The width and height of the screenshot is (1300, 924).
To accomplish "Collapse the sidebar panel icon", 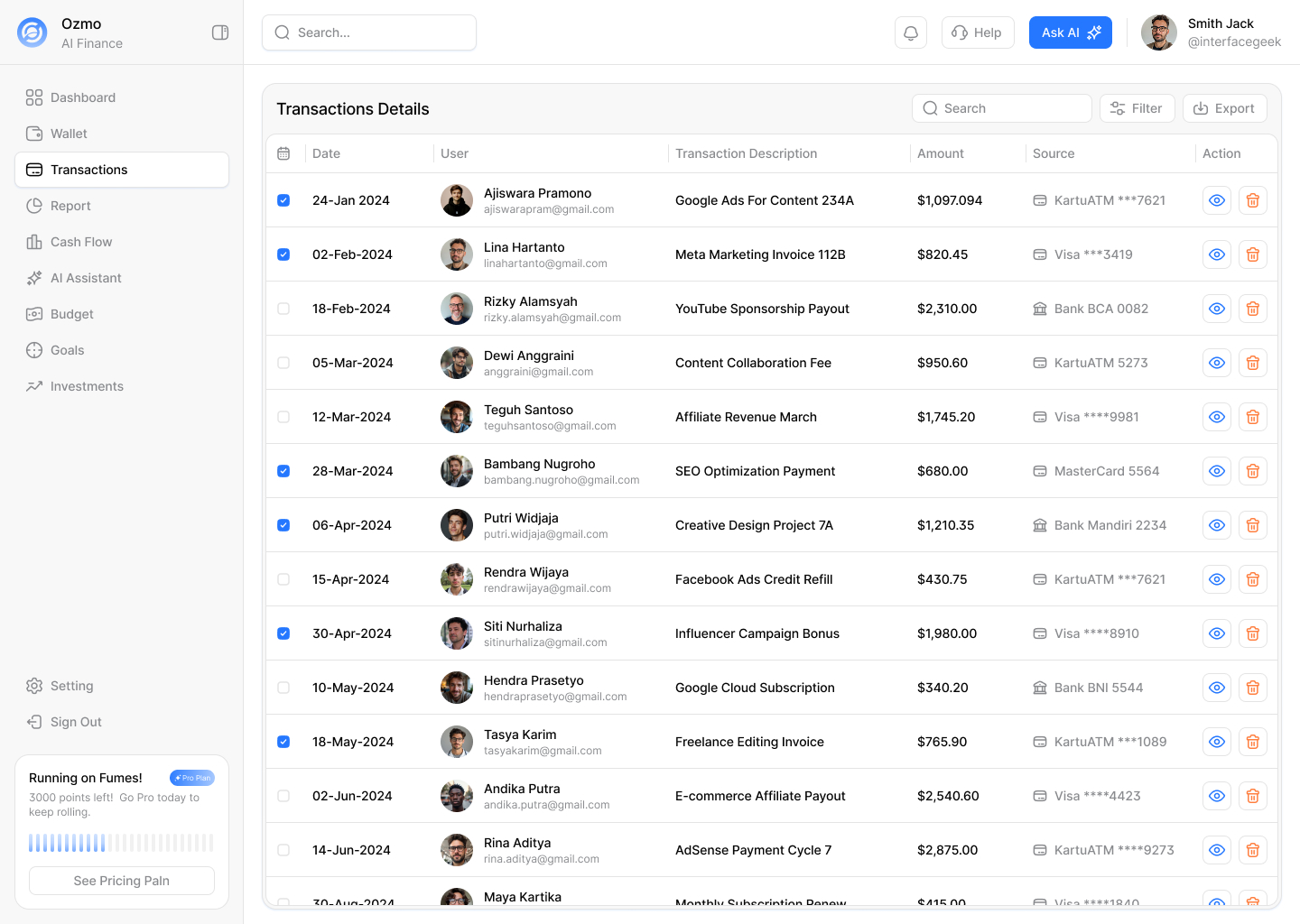I will [x=220, y=32].
